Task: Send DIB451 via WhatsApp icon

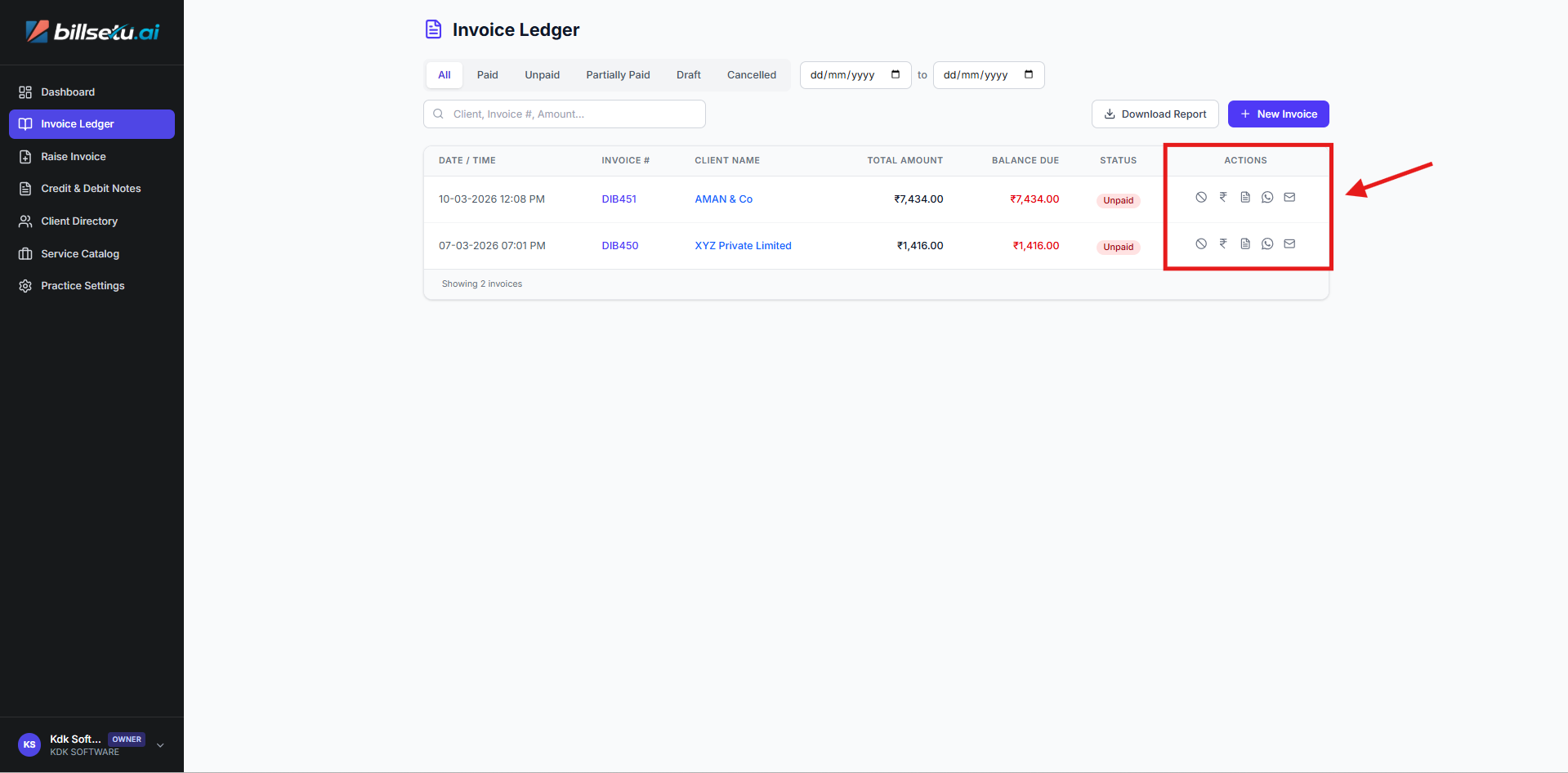Action: coord(1266,197)
